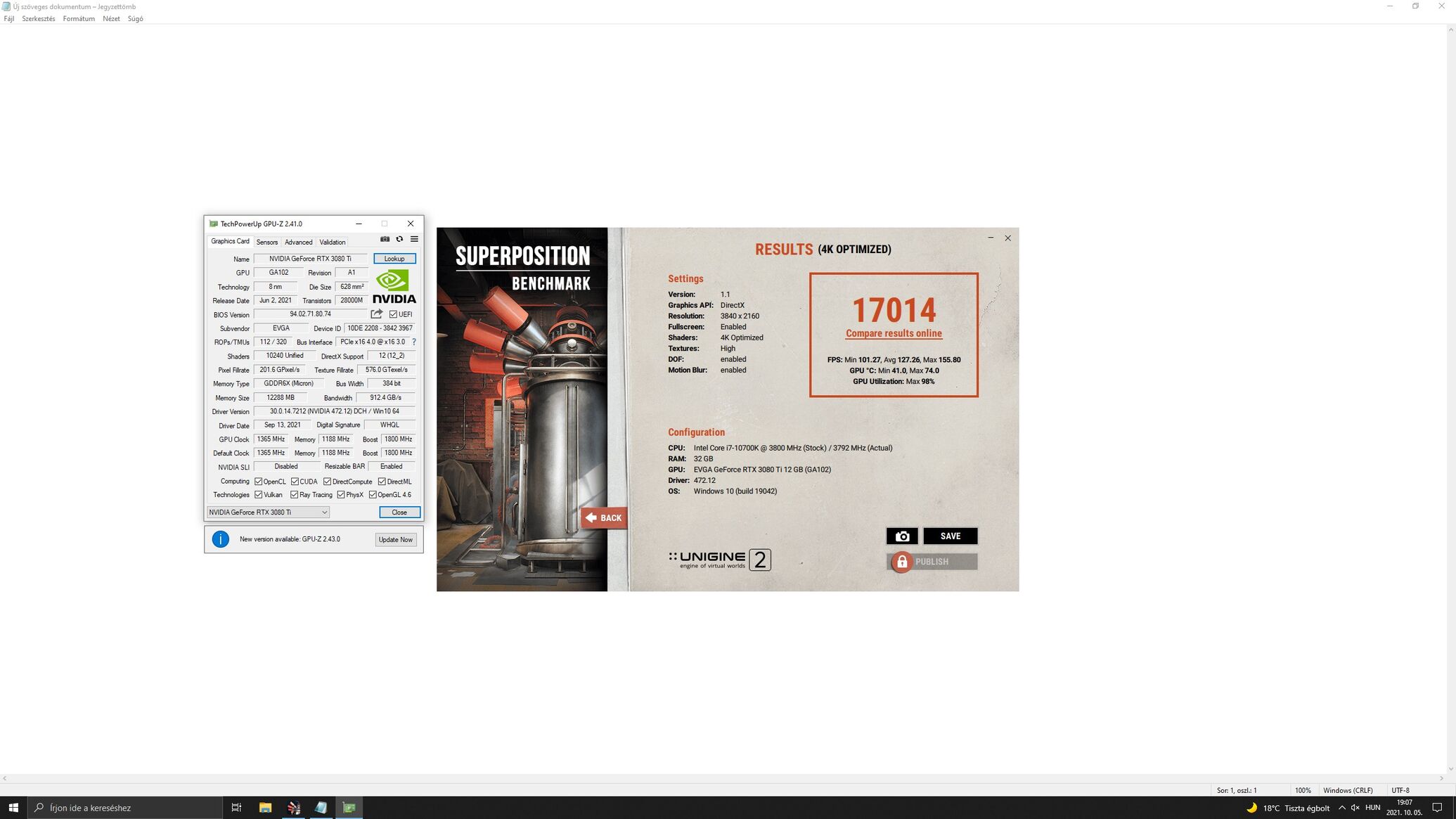1456x819 pixels.
Task: Open the Súgó menu in Notepad
Action: (x=136, y=19)
